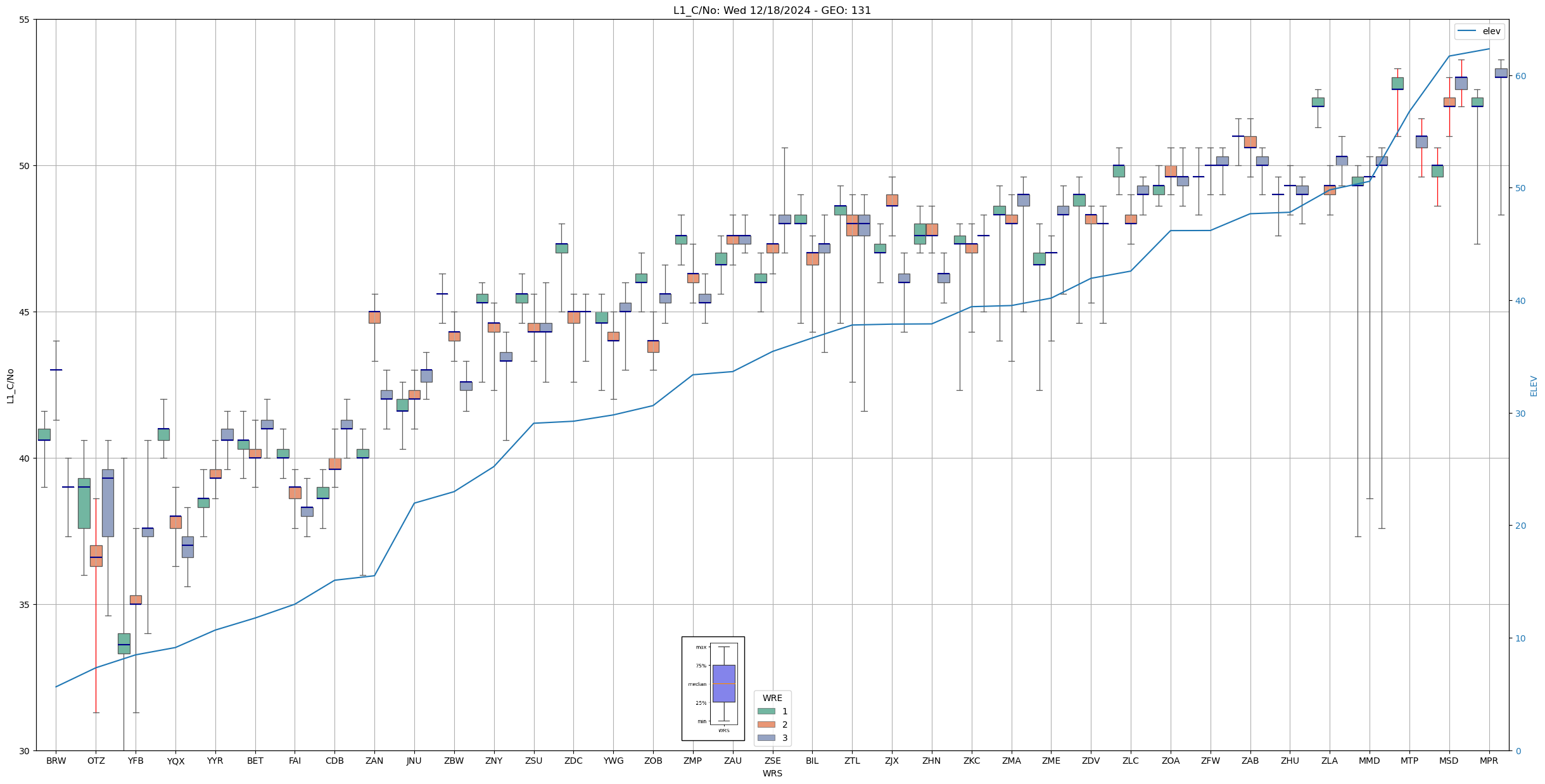The image size is (1545, 784).
Task: Click the blue-gray WRE 3 legend swatch
Action: [766, 738]
